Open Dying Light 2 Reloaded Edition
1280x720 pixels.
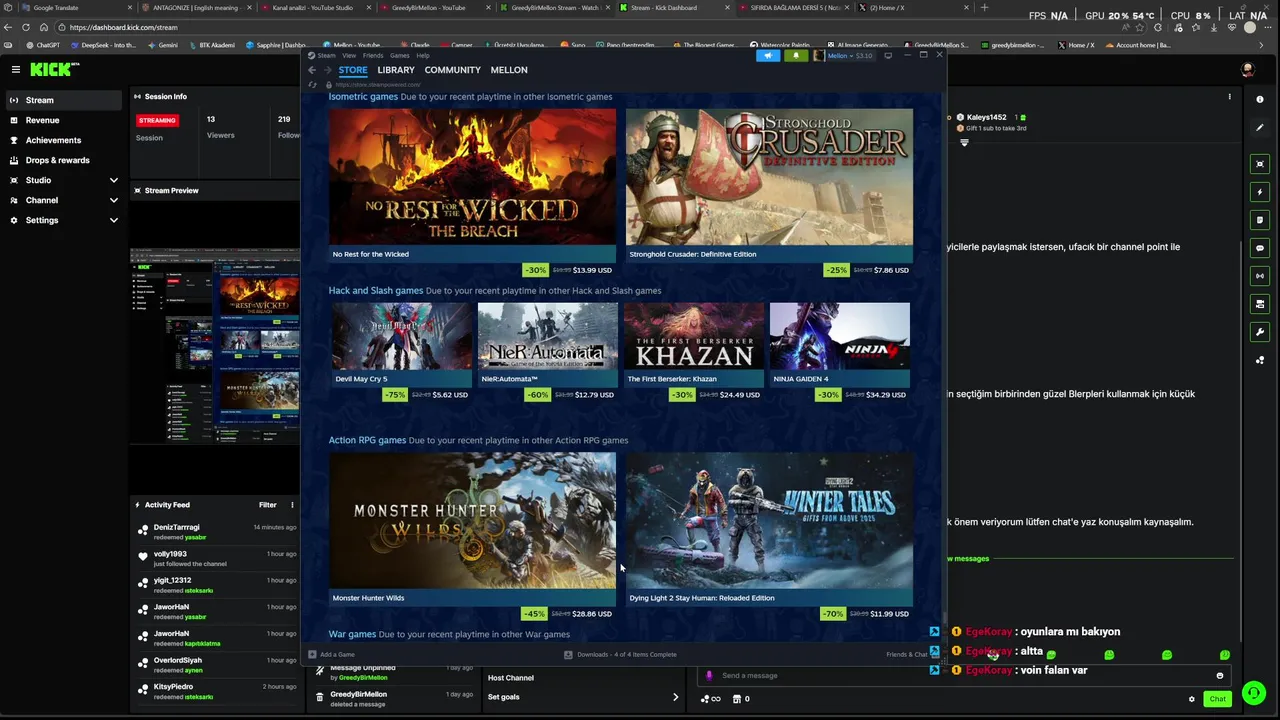pos(769,528)
